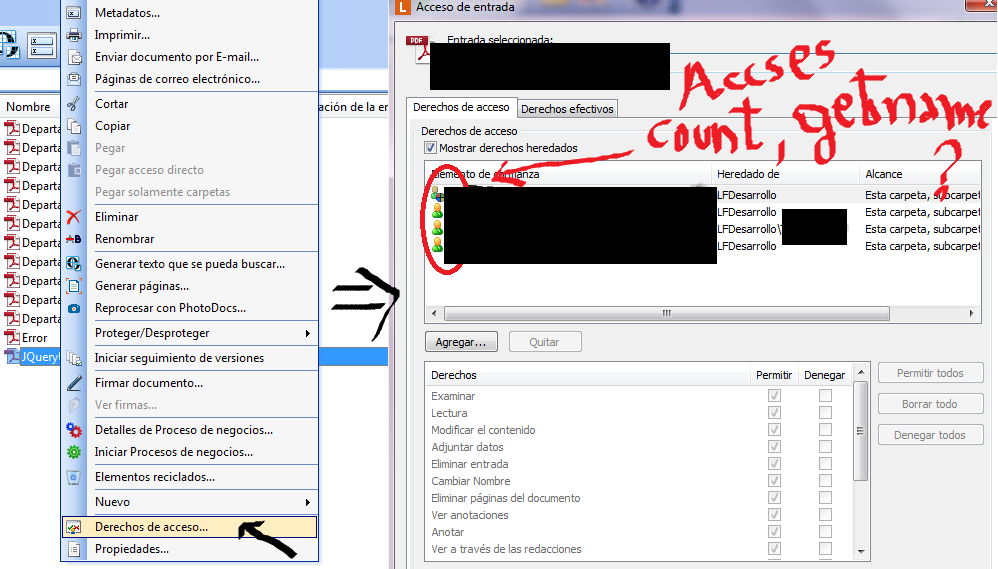Choose Iniciar seguimiento de versiones
Viewport: 998px width, 569px height.
pyautogui.click(x=190, y=358)
